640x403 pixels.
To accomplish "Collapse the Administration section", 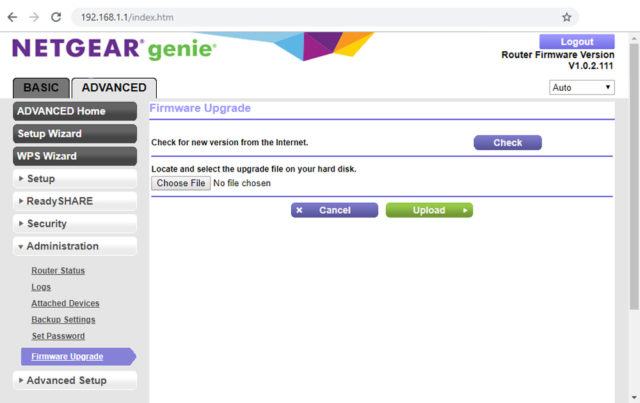I will pos(75,246).
